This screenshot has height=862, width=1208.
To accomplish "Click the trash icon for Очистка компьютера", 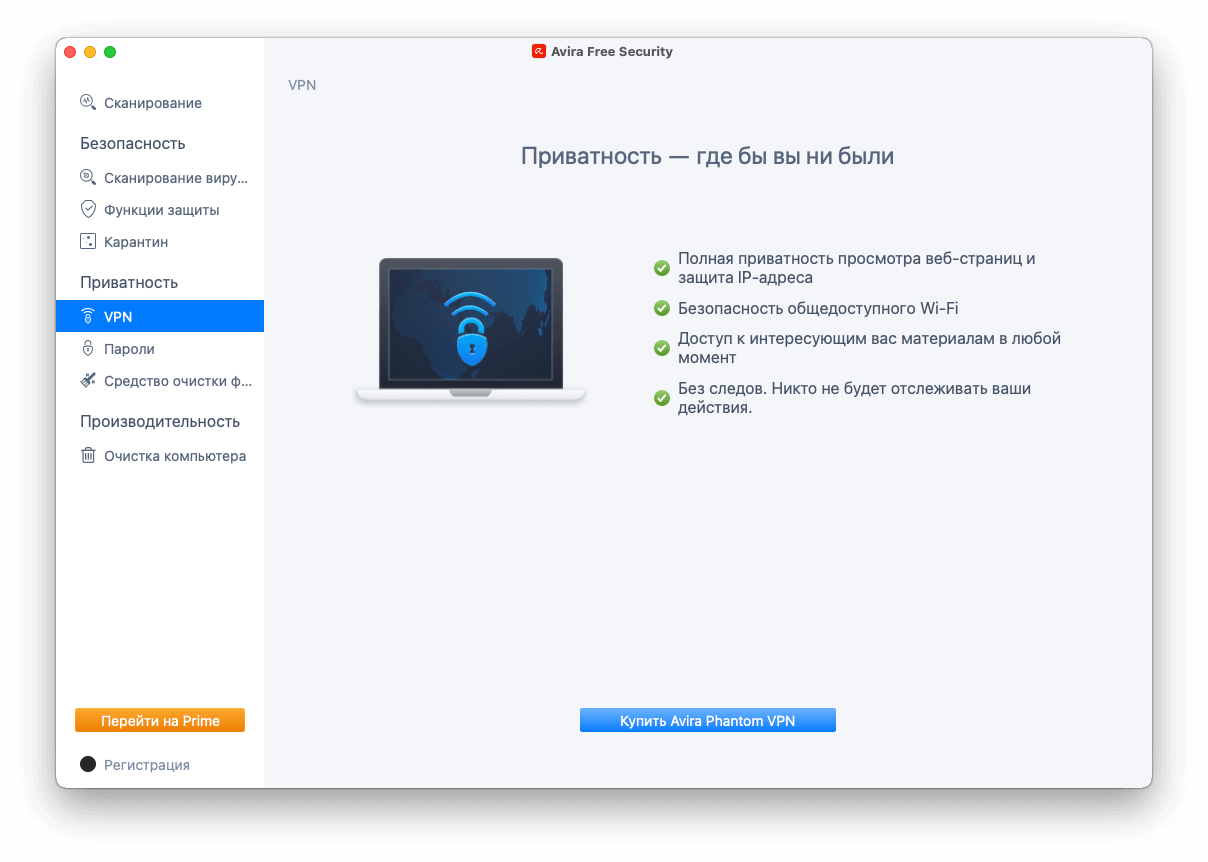I will pos(88,455).
